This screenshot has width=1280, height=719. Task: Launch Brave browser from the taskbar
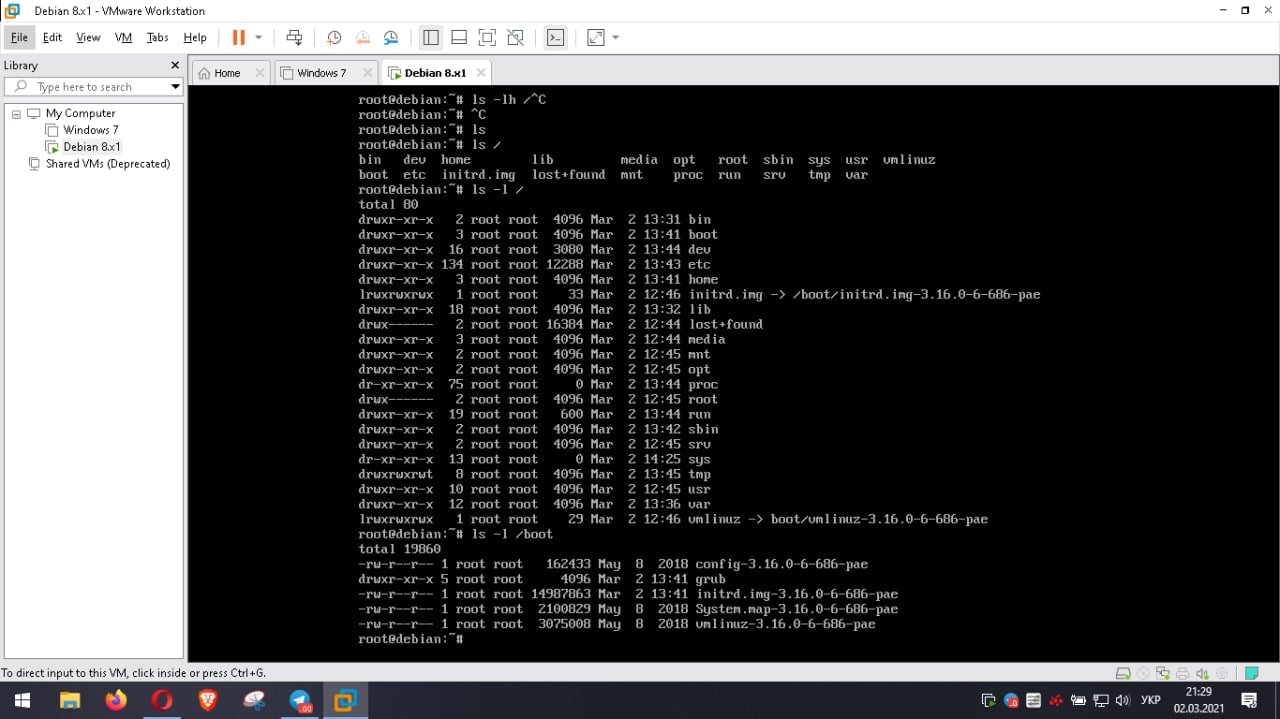pyautogui.click(x=208, y=700)
